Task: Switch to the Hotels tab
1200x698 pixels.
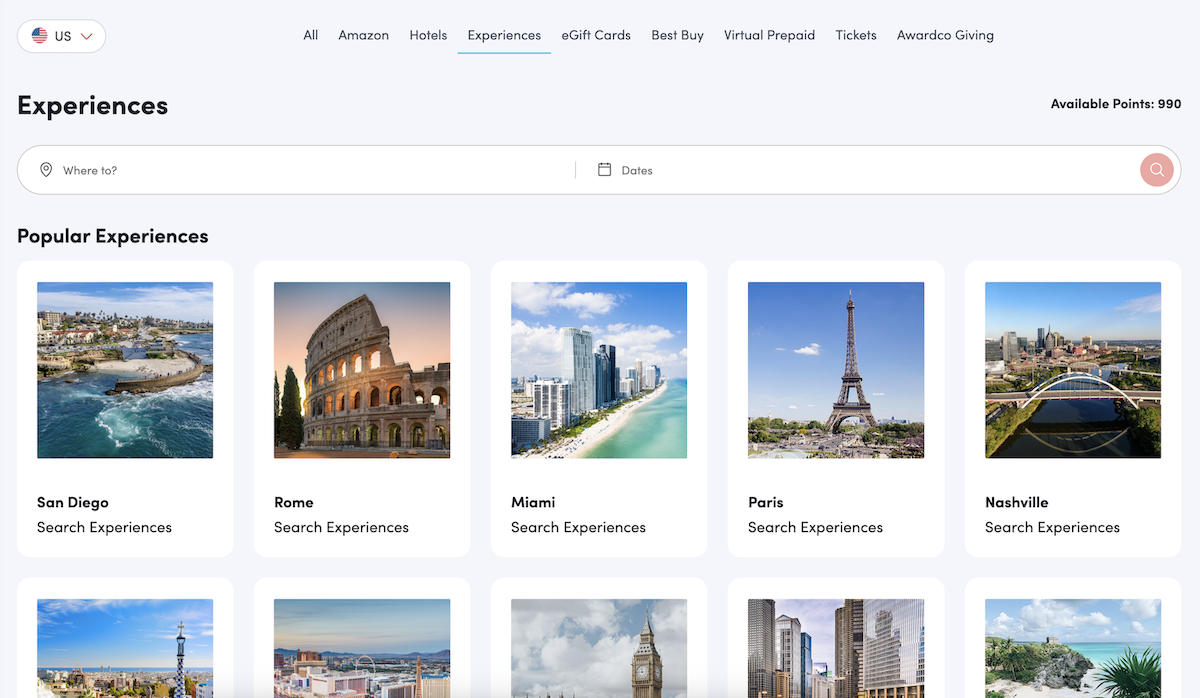Action: pos(428,35)
